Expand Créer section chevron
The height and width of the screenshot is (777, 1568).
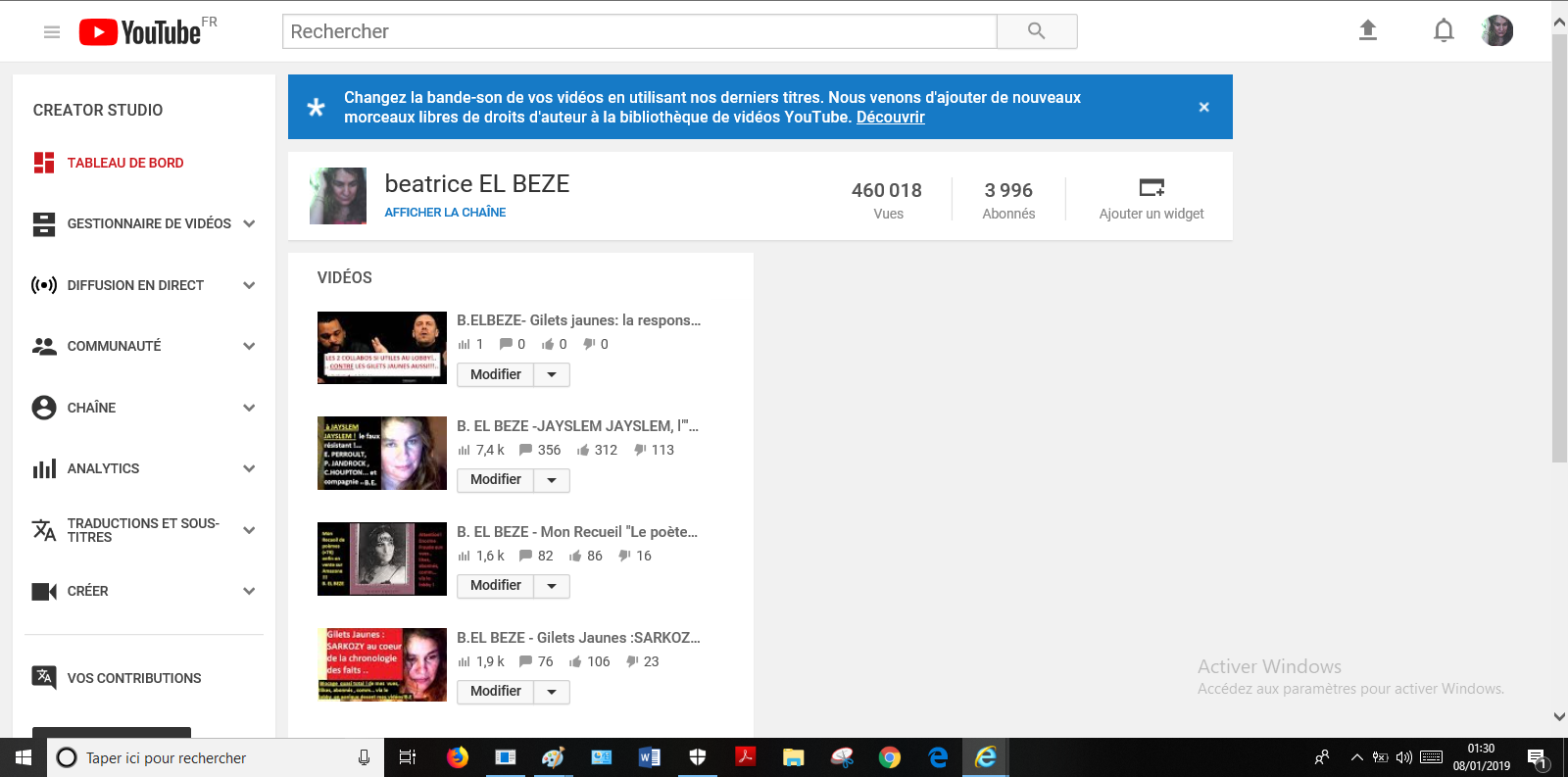click(x=249, y=591)
